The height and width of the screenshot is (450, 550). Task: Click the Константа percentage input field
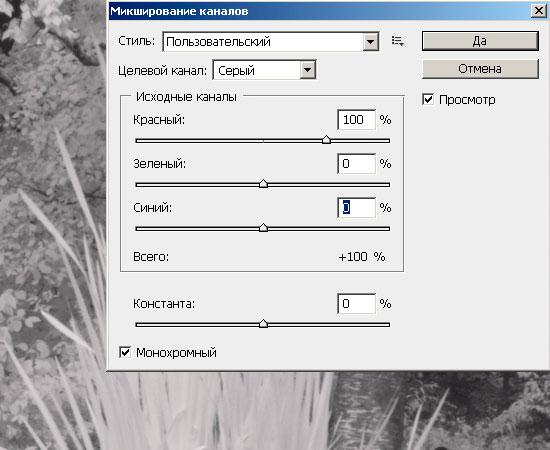pyautogui.click(x=356, y=304)
